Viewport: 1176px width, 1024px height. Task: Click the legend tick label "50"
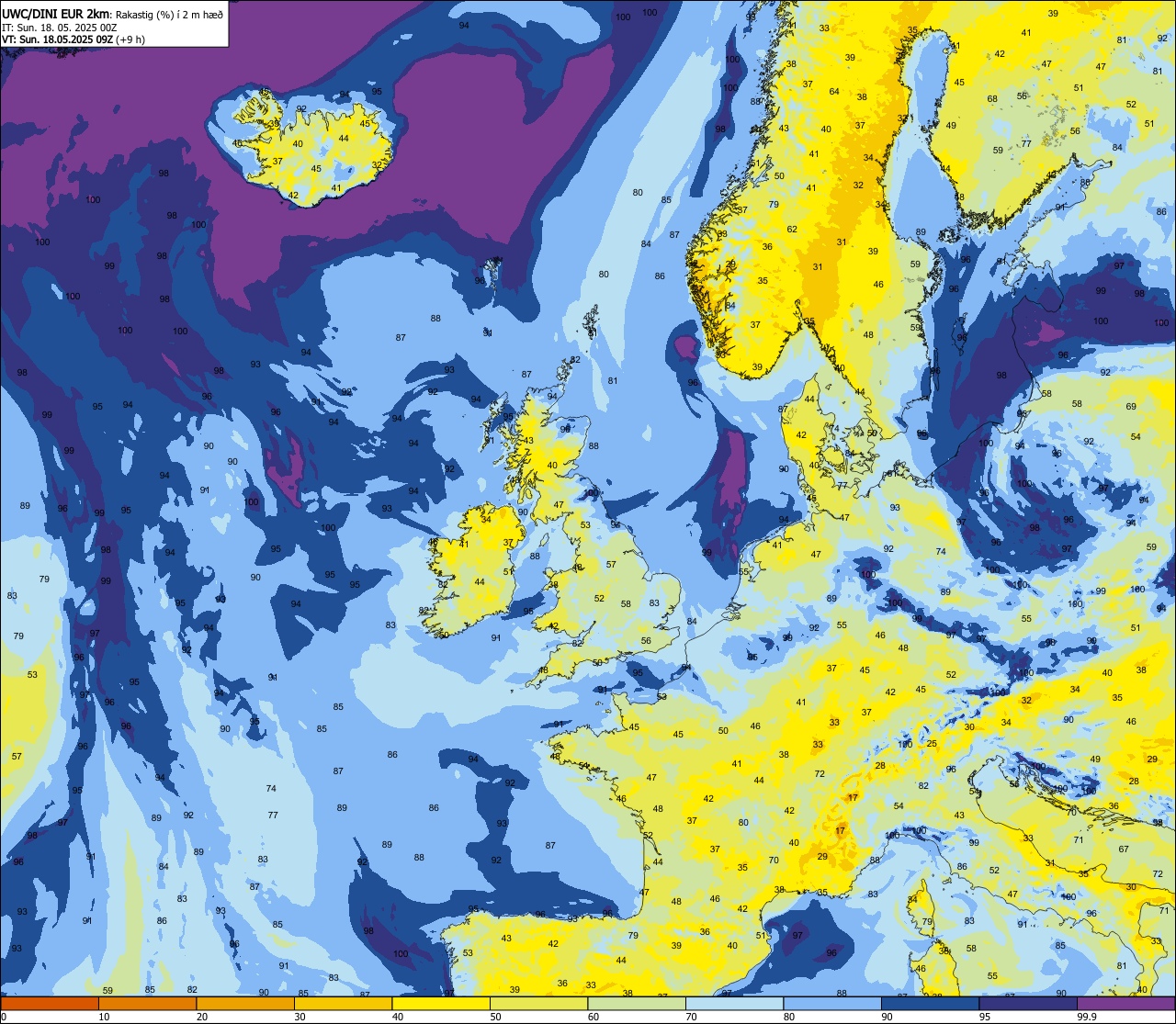pos(495,1017)
